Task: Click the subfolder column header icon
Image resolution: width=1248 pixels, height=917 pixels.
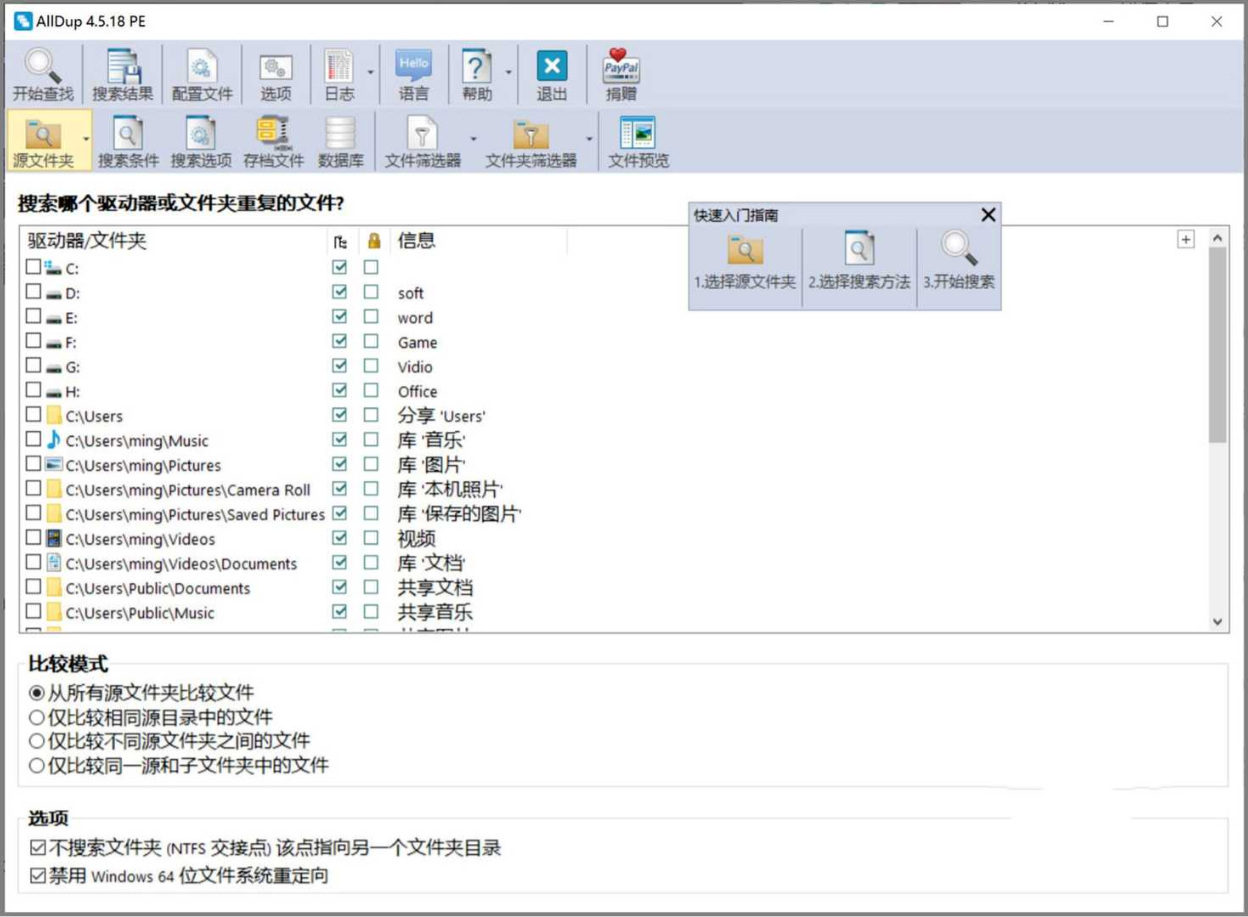Action: tap(340, 241)
